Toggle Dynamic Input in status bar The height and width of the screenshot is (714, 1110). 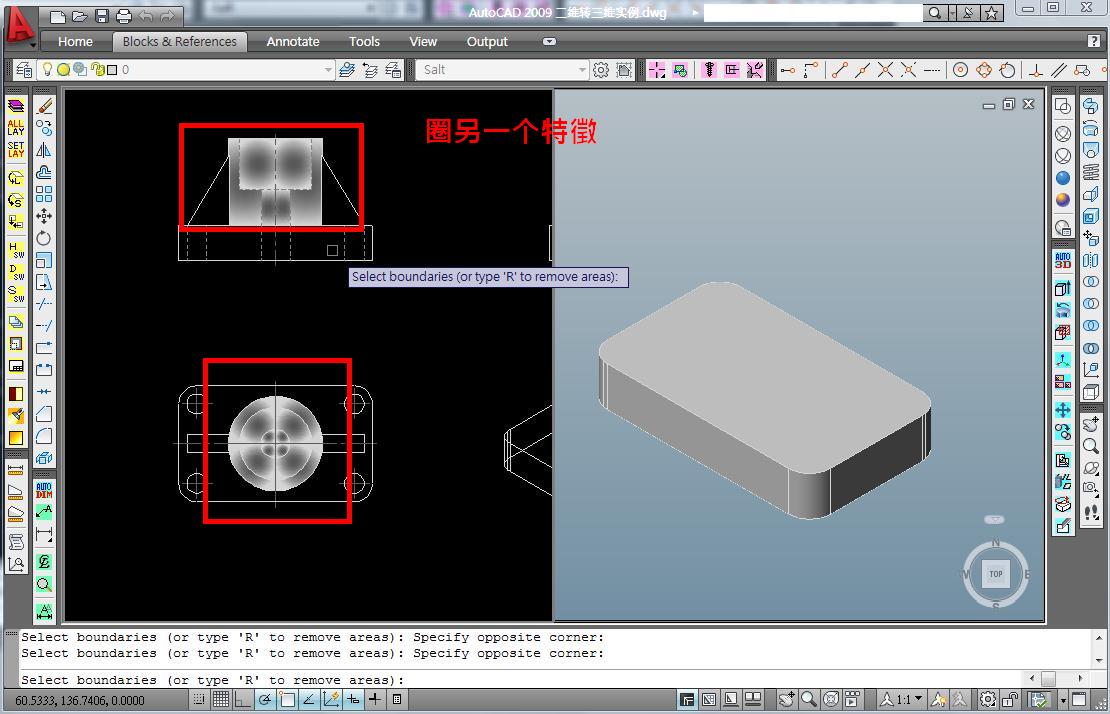353,699
